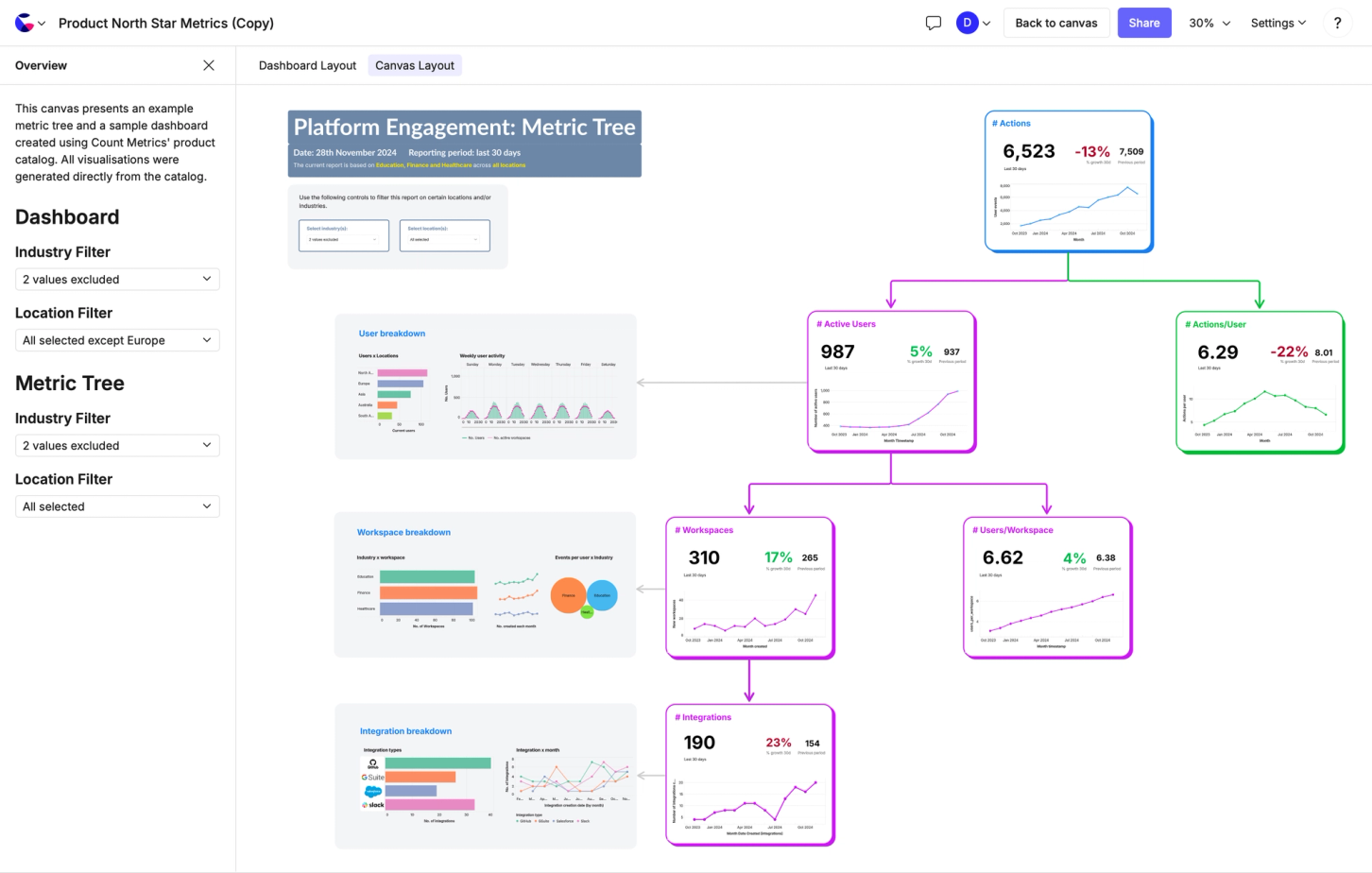Switch to the Dashboard Layout tab
Screen dimensions: 1372x873
(x=307, y=65)
